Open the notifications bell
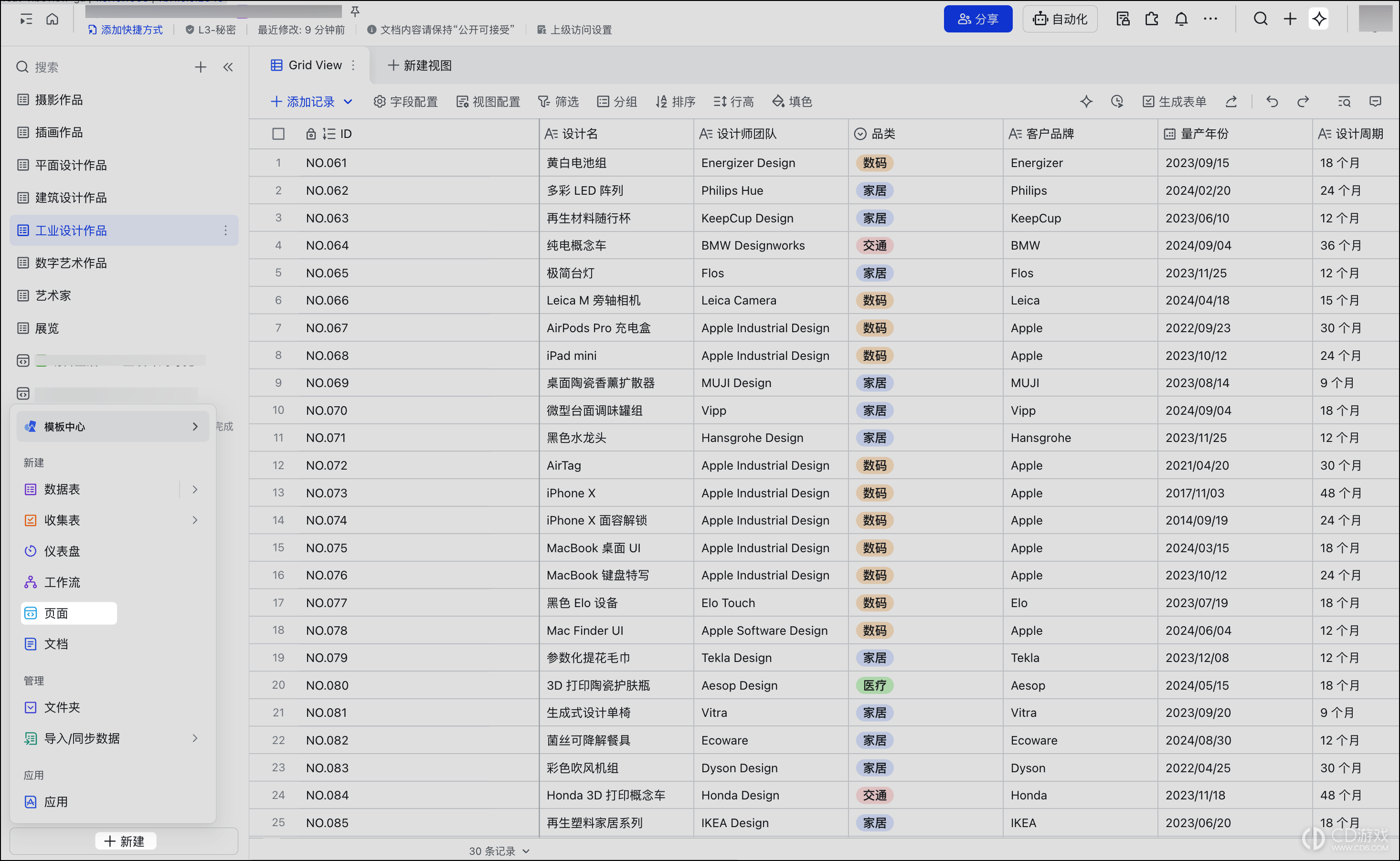 pos(1181,20)
